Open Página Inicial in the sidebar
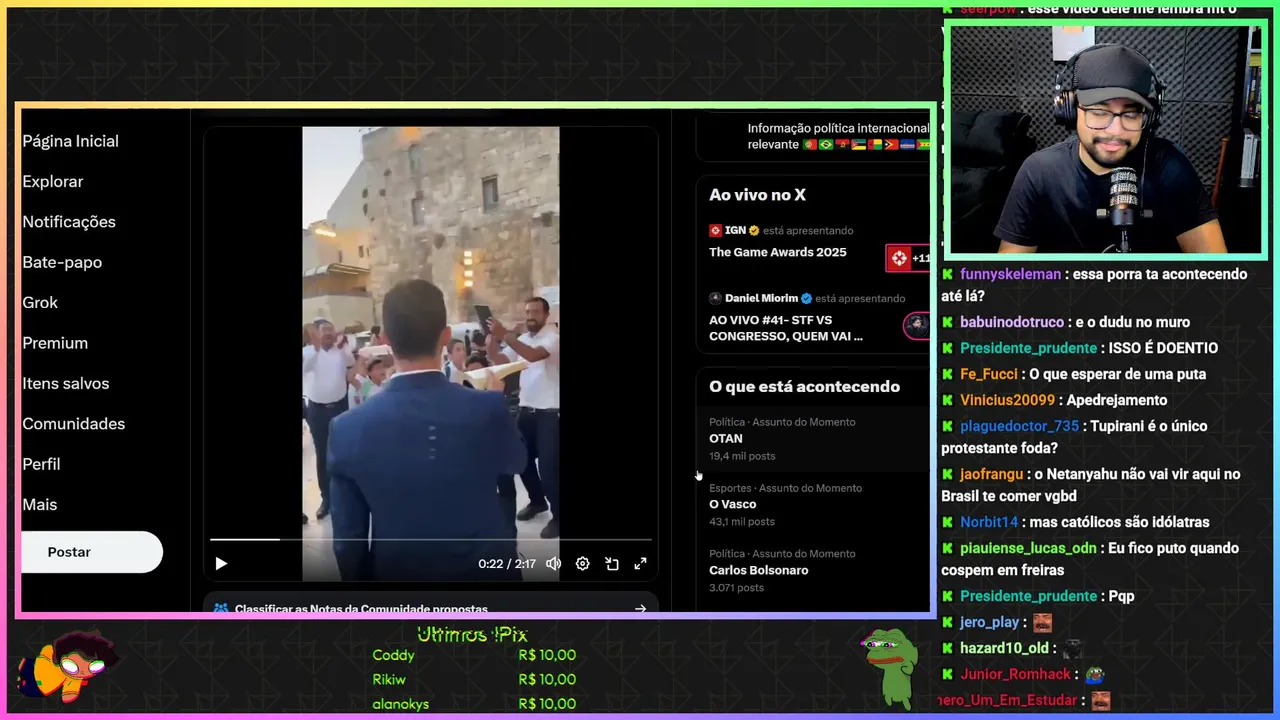This screenshot has width=1280, height=720. [71, 141]
